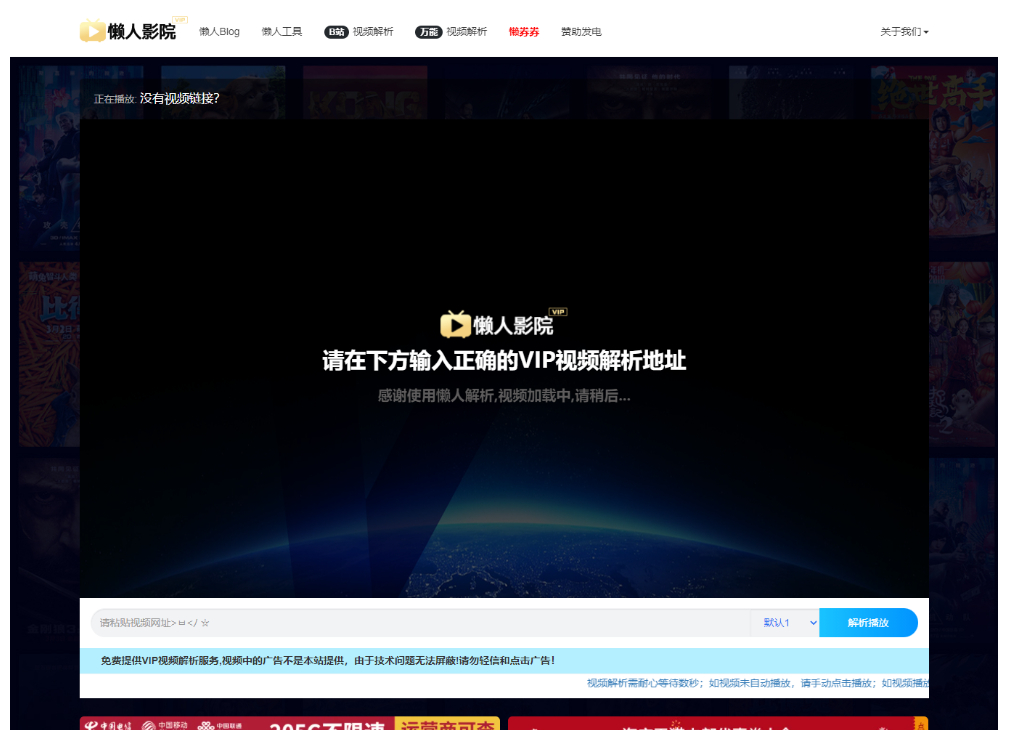Click the red banner ad at bottom right
Viewport: 1021px width, 730px height.
click(717, 723)
